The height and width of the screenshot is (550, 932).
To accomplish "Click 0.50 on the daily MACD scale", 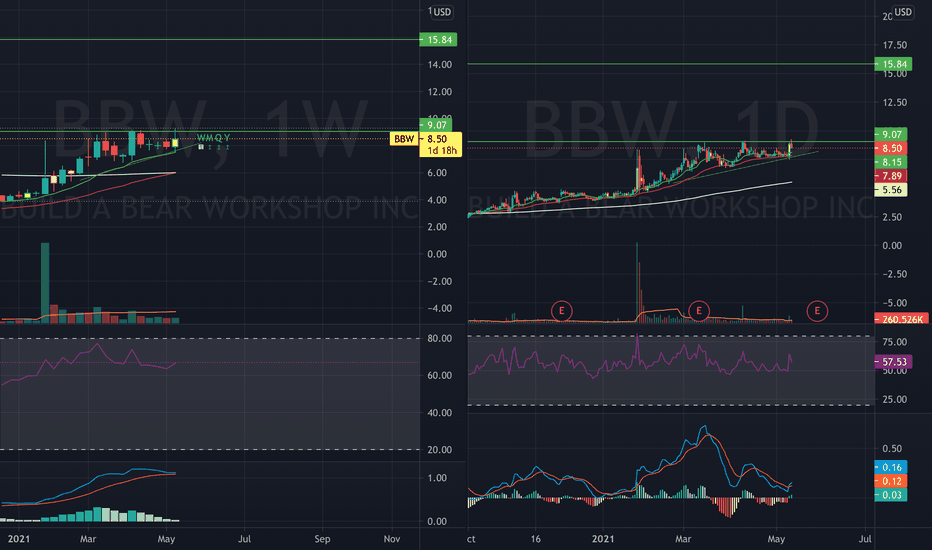I will click(892, 449).
